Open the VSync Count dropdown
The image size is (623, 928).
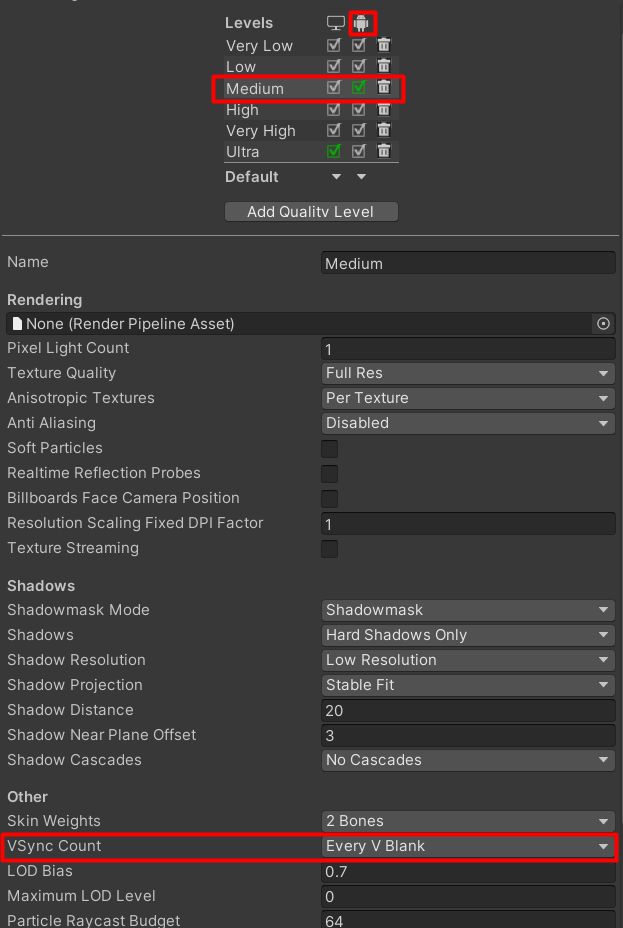[468, 846]
